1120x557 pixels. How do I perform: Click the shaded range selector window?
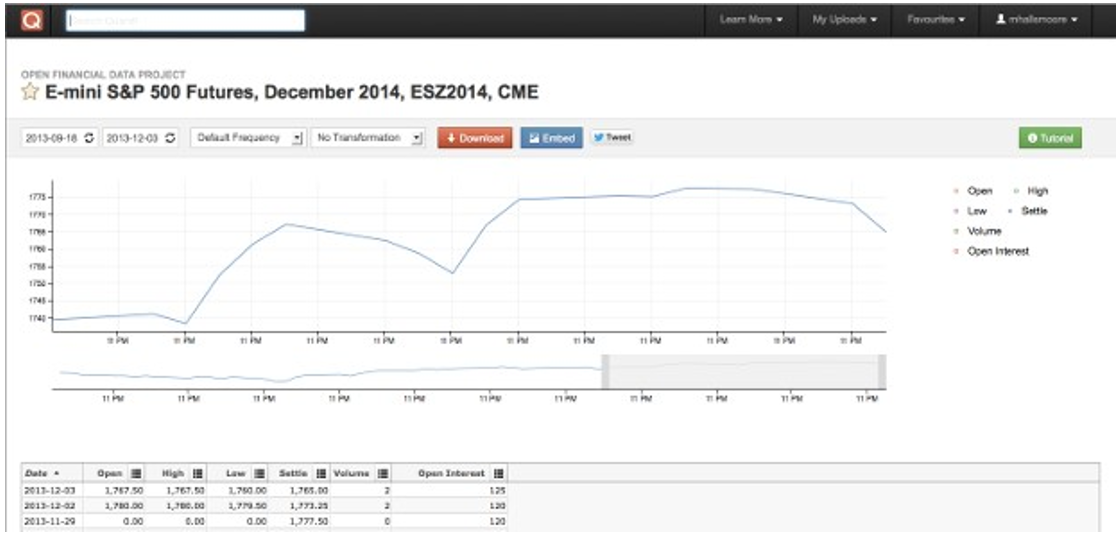click(744, 371)
